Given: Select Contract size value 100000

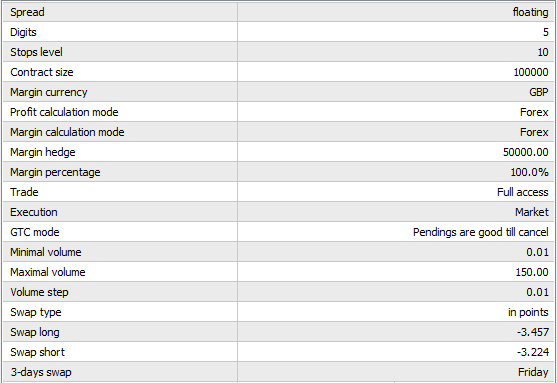Looking at the screenshot, I should point(531,72).
